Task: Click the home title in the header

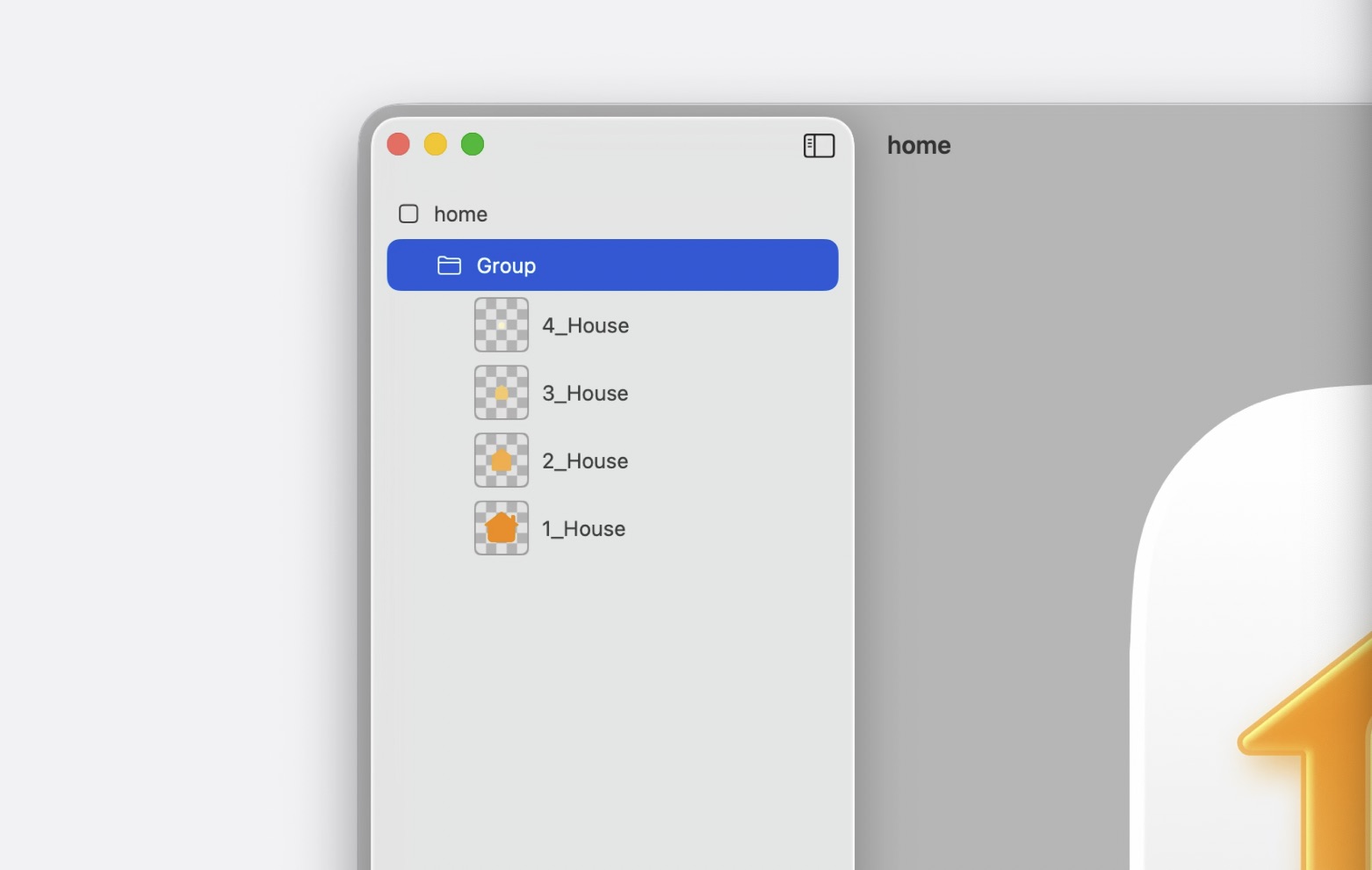Action: point(918,146)
